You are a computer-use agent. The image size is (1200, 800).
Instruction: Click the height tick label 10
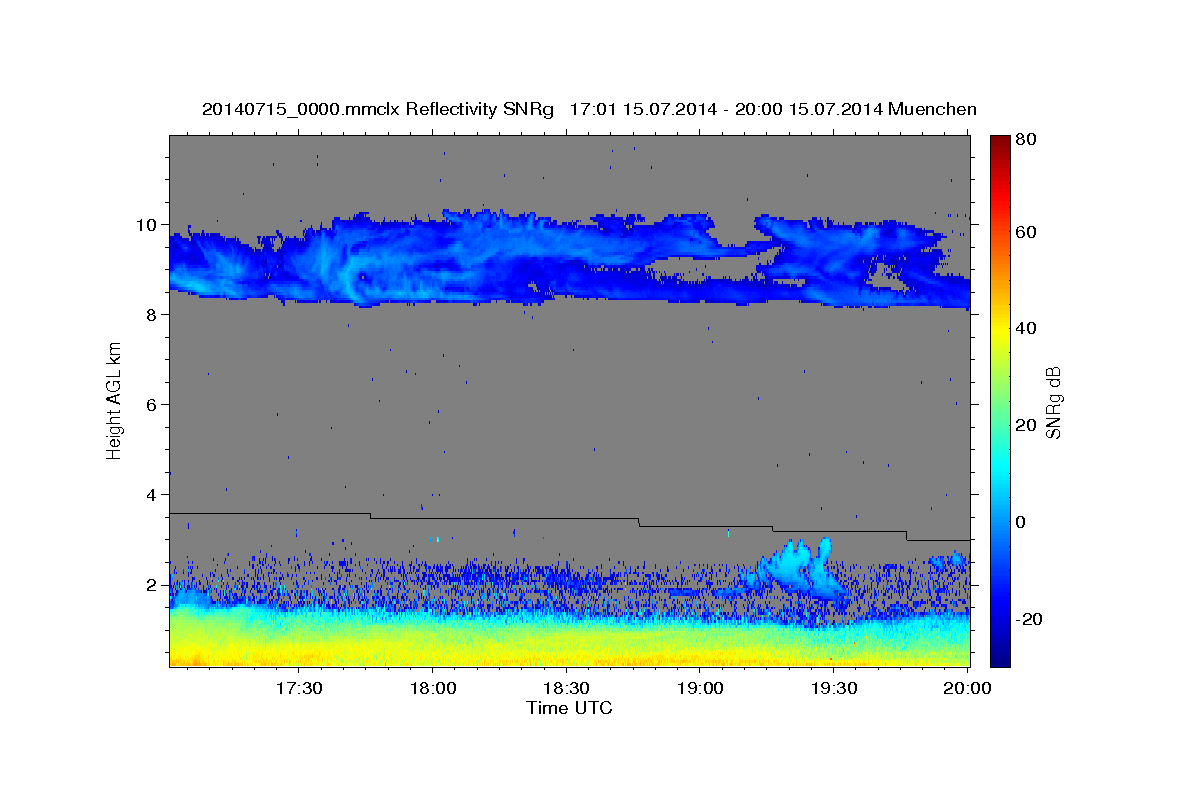point(148,224)
